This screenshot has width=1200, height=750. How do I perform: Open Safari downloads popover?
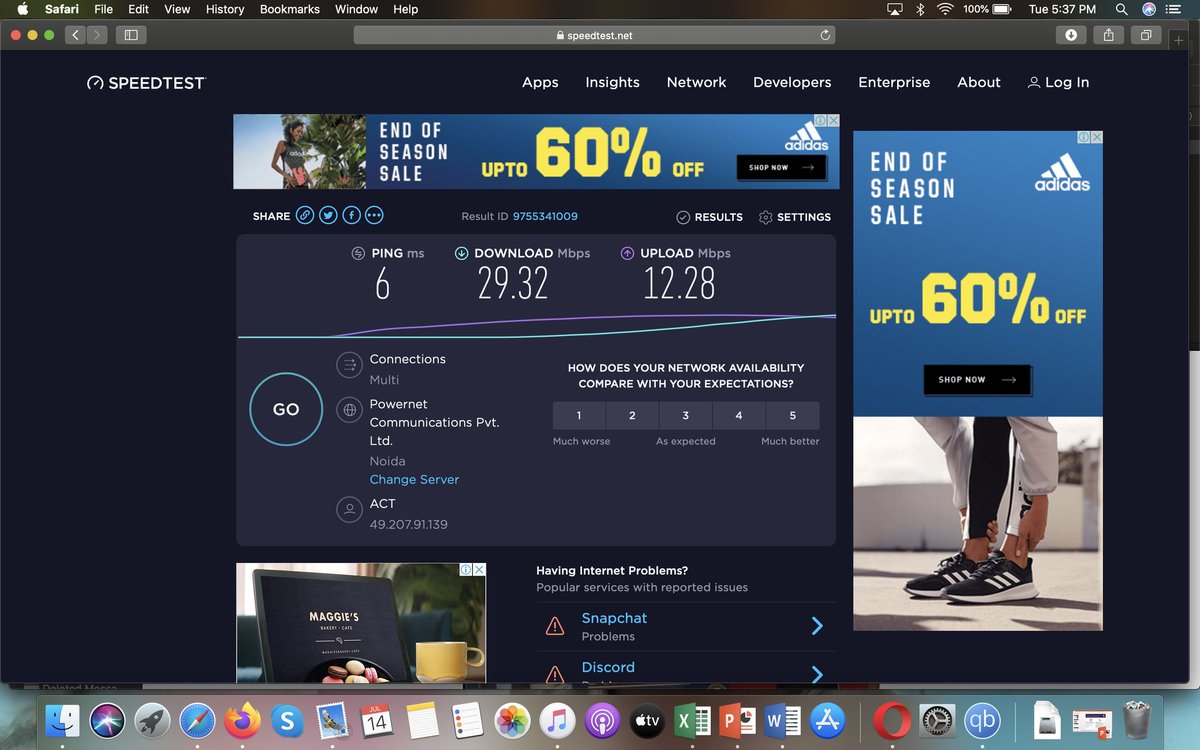coord(1071,35)
